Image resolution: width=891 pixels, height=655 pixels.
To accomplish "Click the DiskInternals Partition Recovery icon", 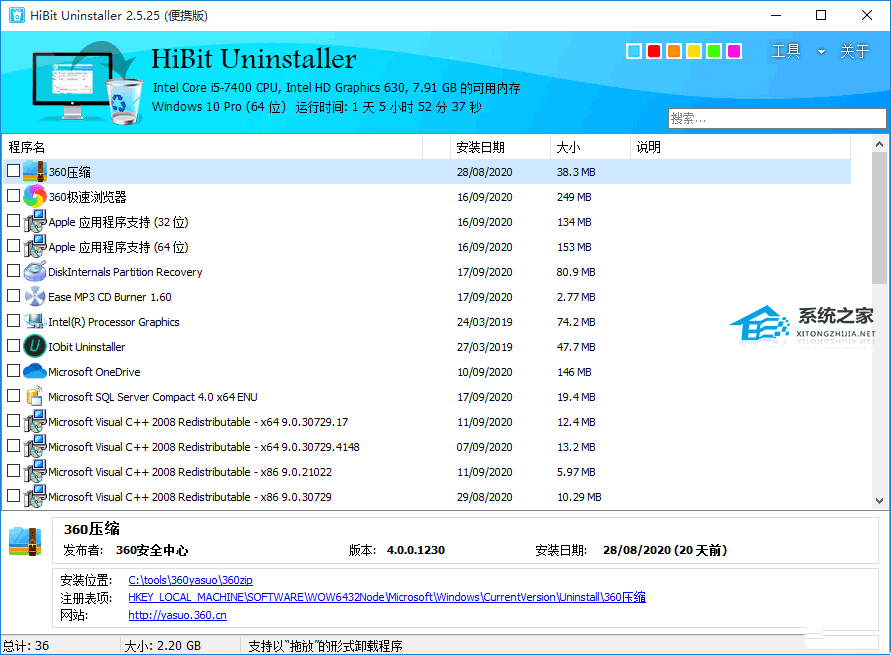I will [35, 272].
